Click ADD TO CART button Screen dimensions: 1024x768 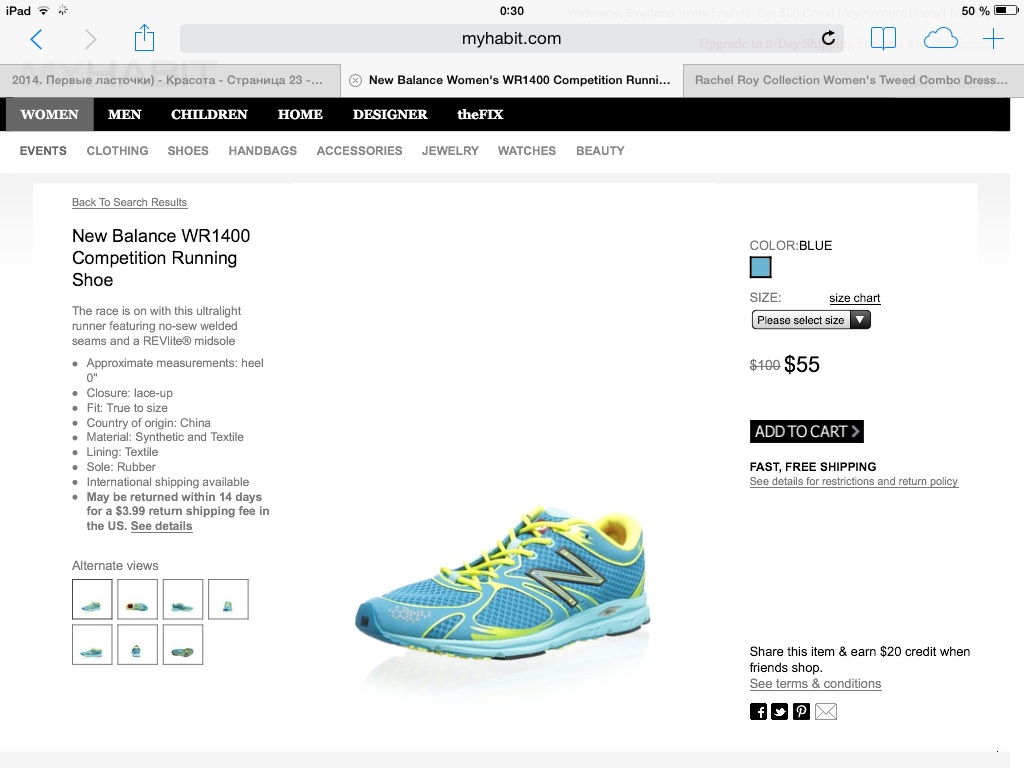(x=807, y=432)
